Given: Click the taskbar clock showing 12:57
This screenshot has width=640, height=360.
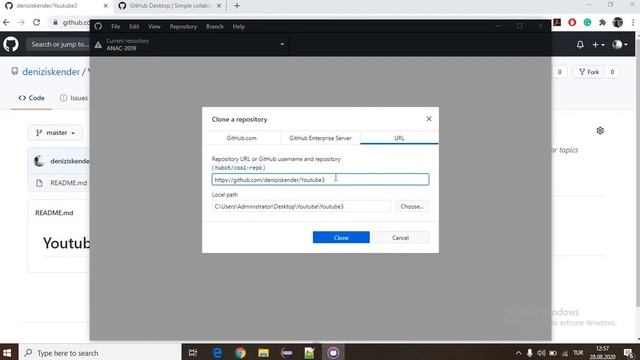Looking at the screenshot, I should coord(602,353).
